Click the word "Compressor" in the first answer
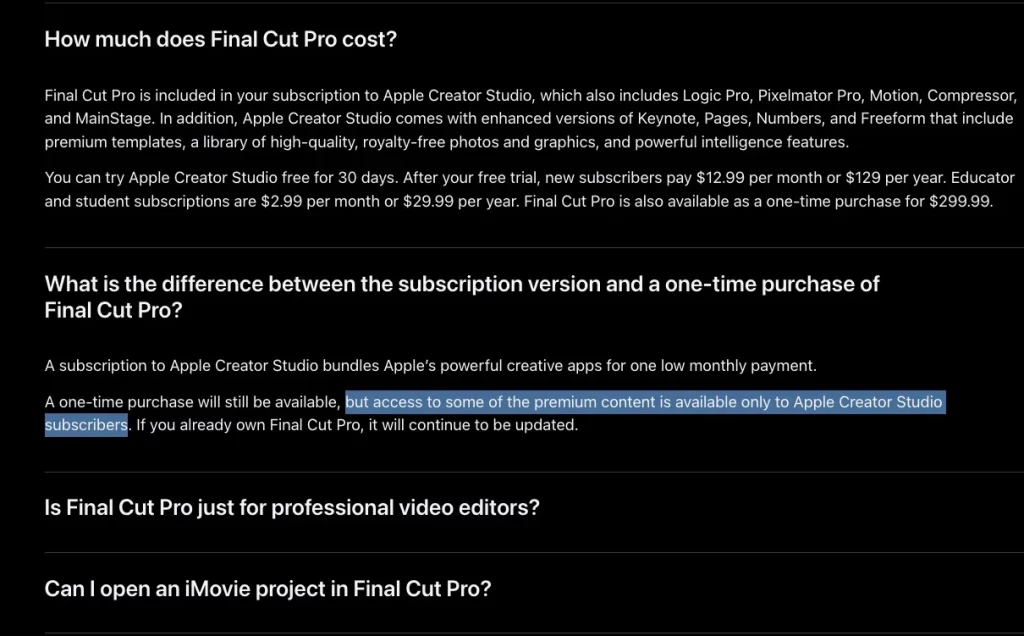This screenshot has height=636, width=1024. (x=971, y=96)
